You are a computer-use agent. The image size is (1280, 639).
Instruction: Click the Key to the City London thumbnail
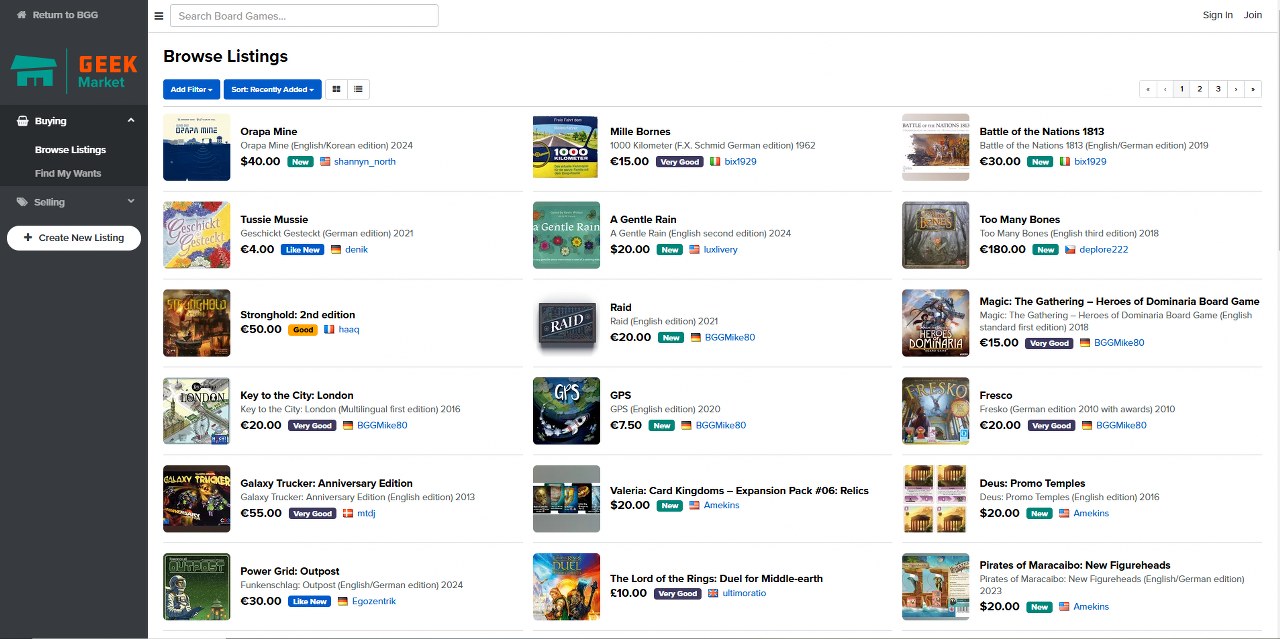click(x=197, y=411)
